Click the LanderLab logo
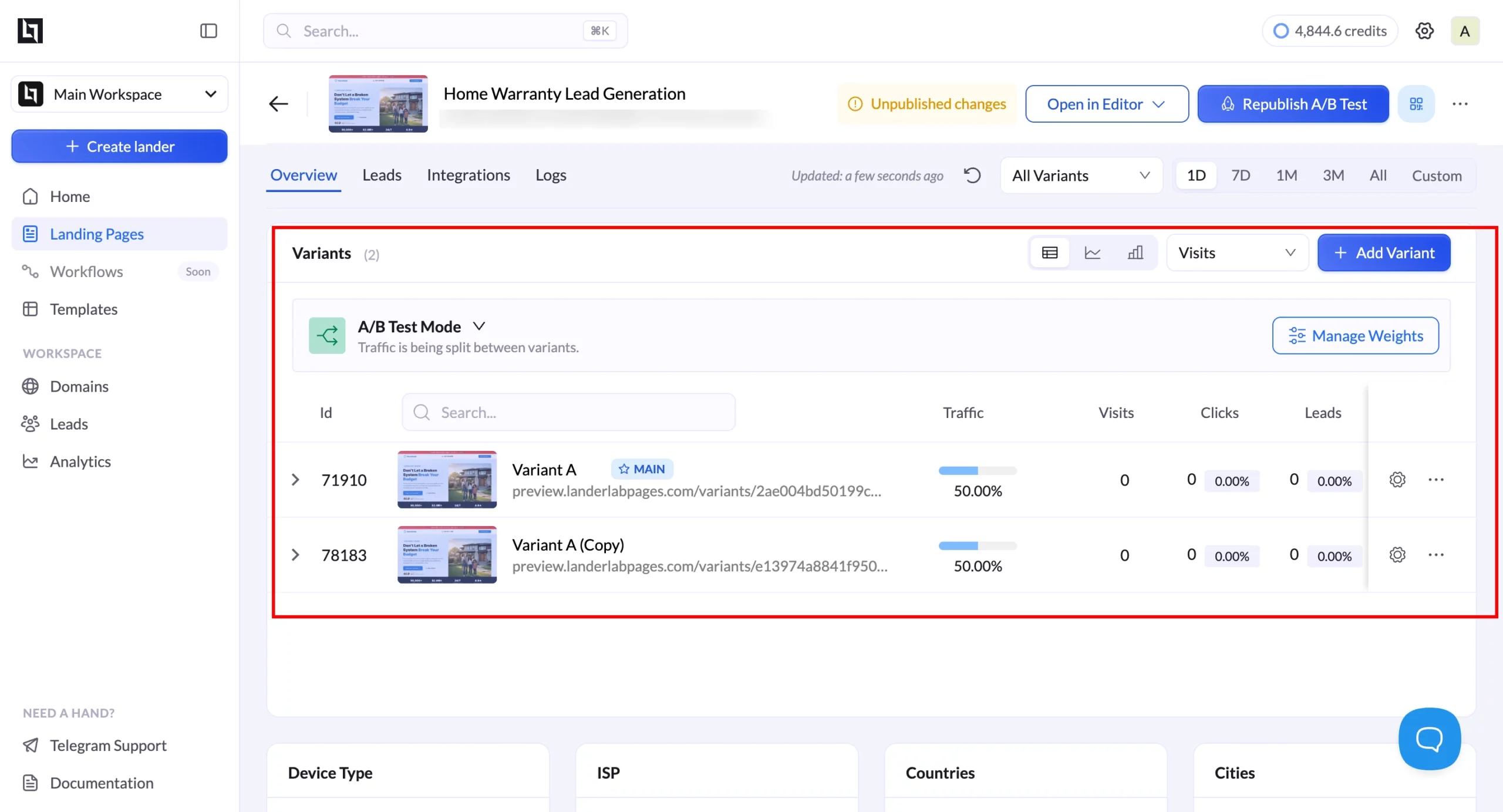Image resolution: width=1503 pixels, height=812 pixels. (30, 31)
